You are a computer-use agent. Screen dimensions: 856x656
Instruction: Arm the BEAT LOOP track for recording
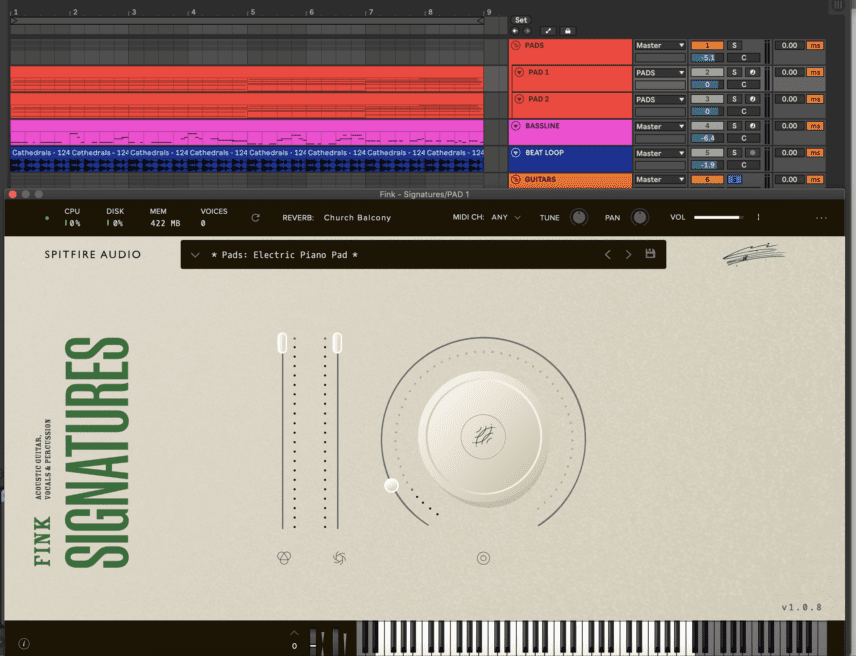(752, 152)
